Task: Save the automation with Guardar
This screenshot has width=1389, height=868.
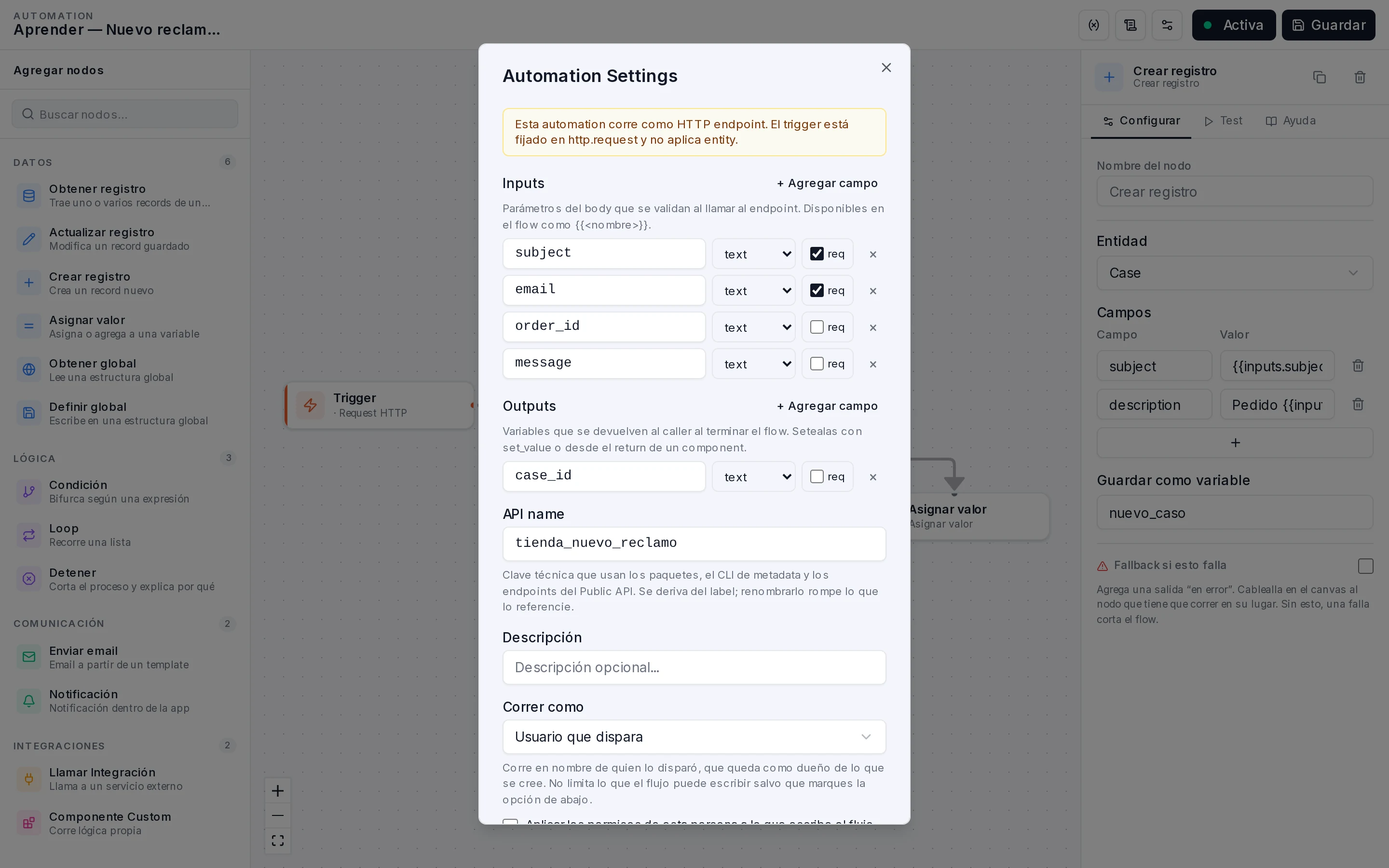Action: coord(1328,25)
